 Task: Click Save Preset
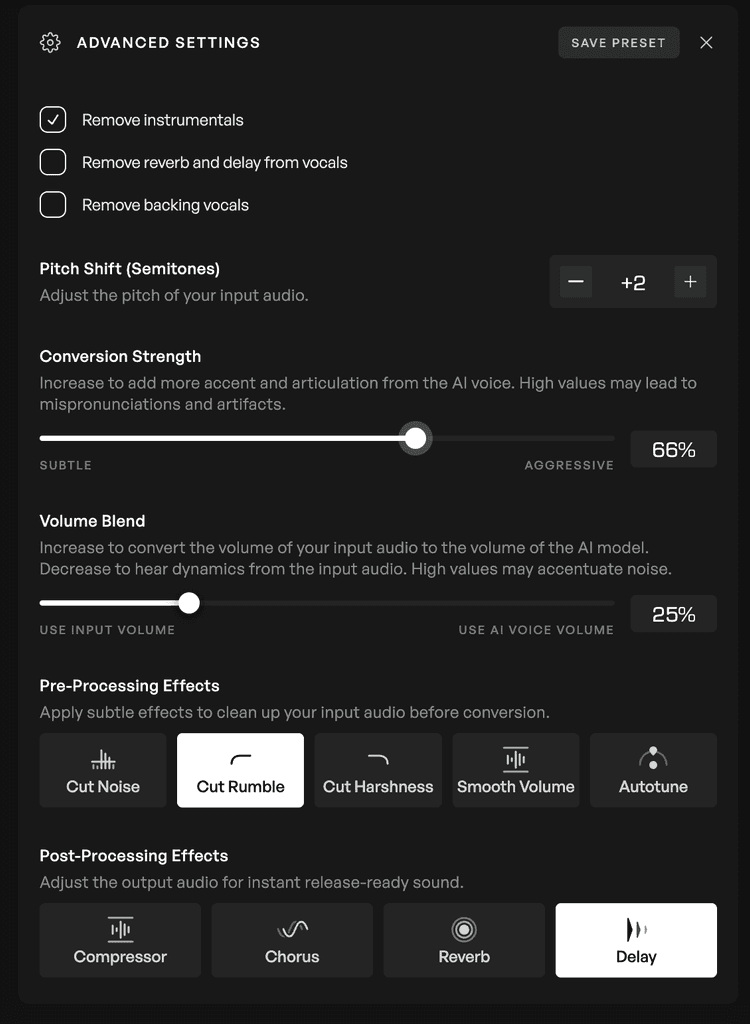(618, 42)
